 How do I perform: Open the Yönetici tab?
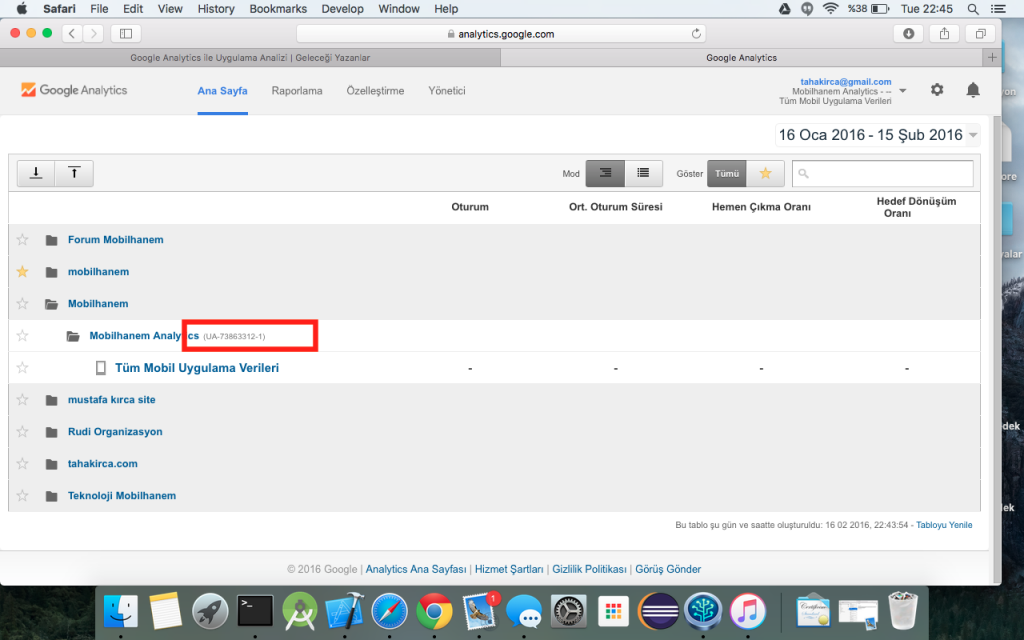coord(447,91)
